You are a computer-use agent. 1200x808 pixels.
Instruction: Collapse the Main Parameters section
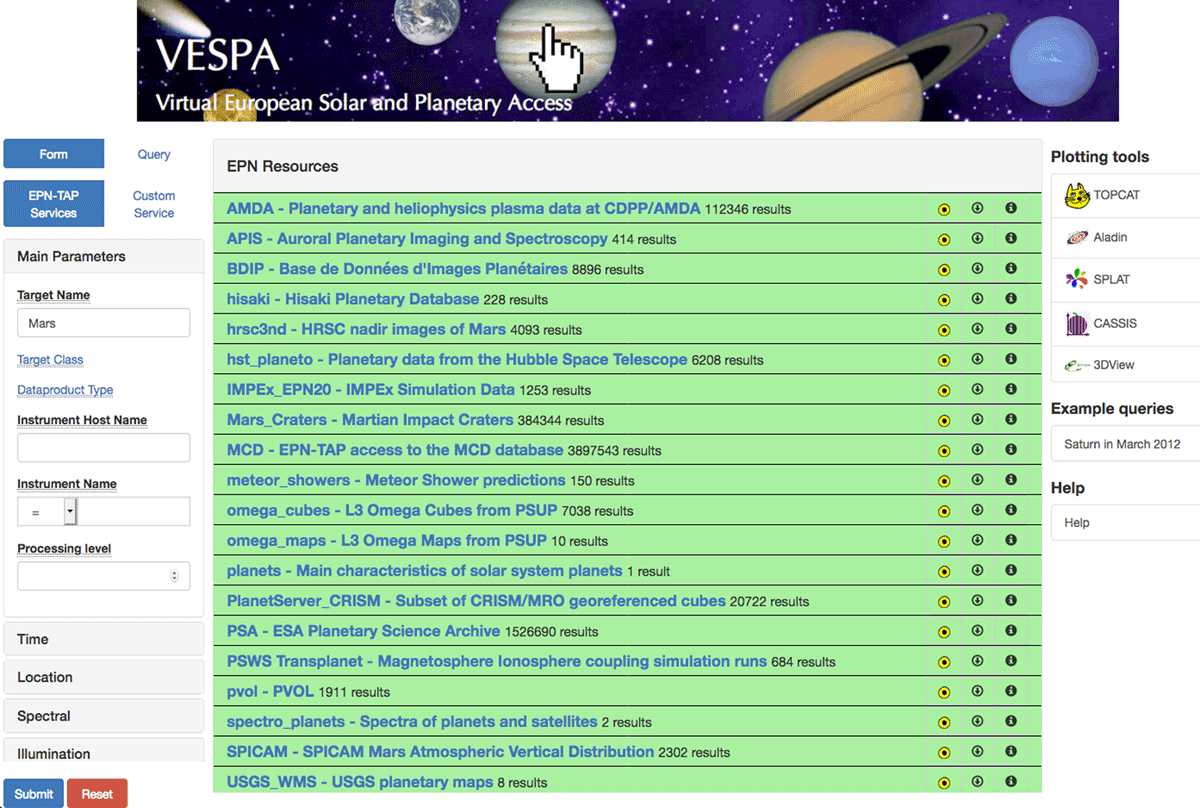coord(104,256)
